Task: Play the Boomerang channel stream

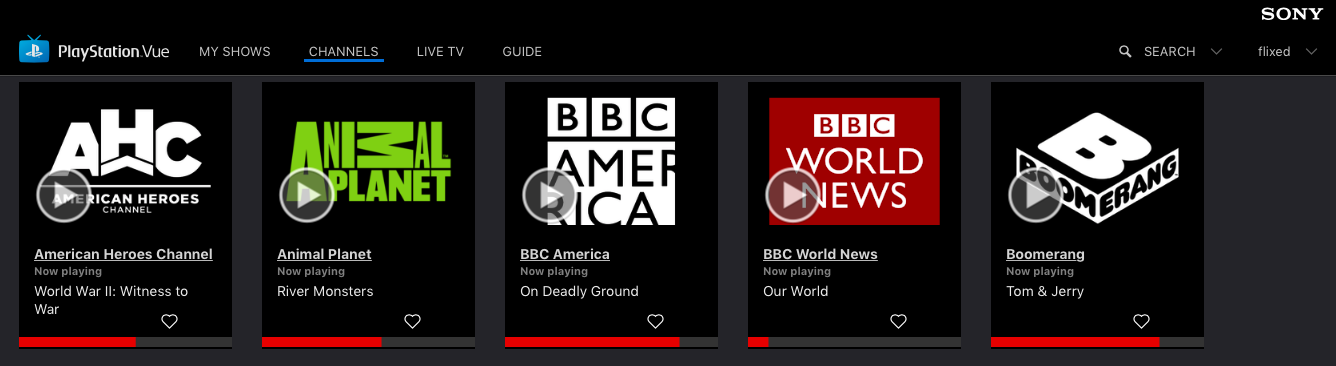Action: tap(1036, 195)
